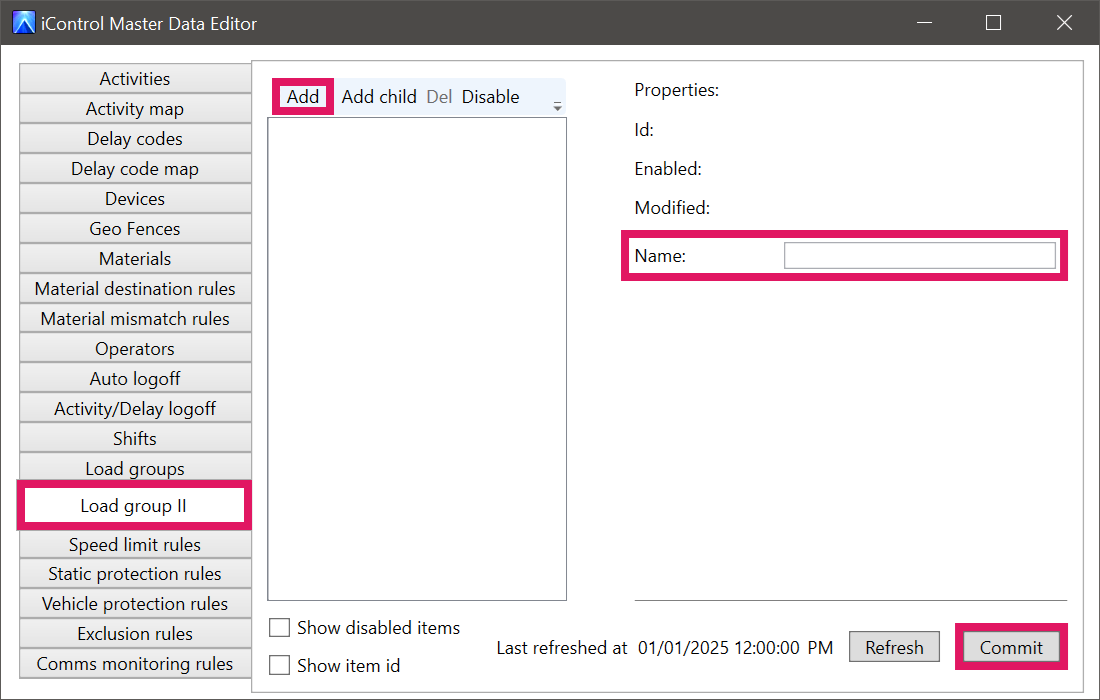Select the Load group II section
Screen dimensions: 1100x700
point(134,506)
